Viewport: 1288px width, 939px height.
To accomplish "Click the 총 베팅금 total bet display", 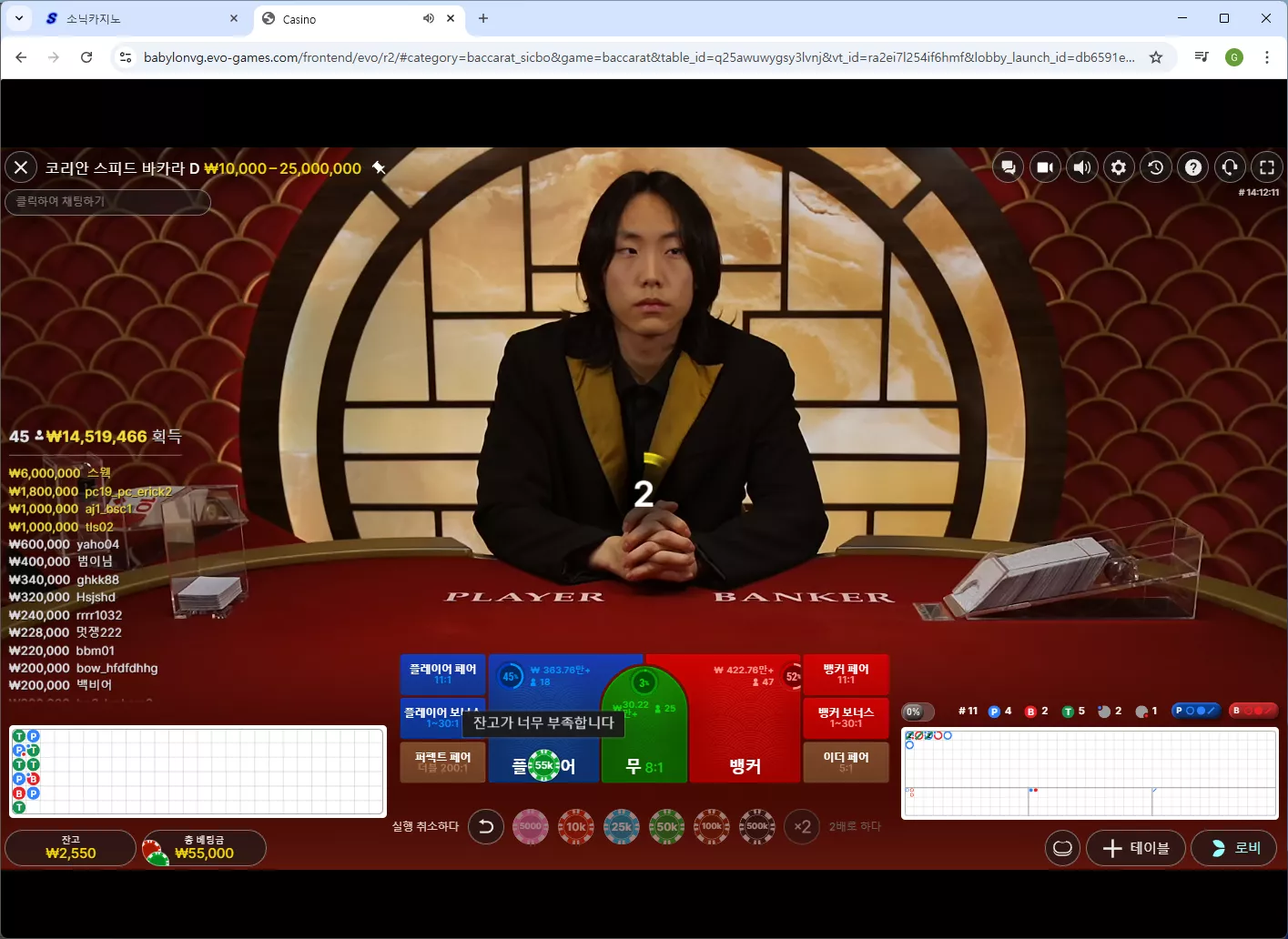I will click(x=204, y=848).
